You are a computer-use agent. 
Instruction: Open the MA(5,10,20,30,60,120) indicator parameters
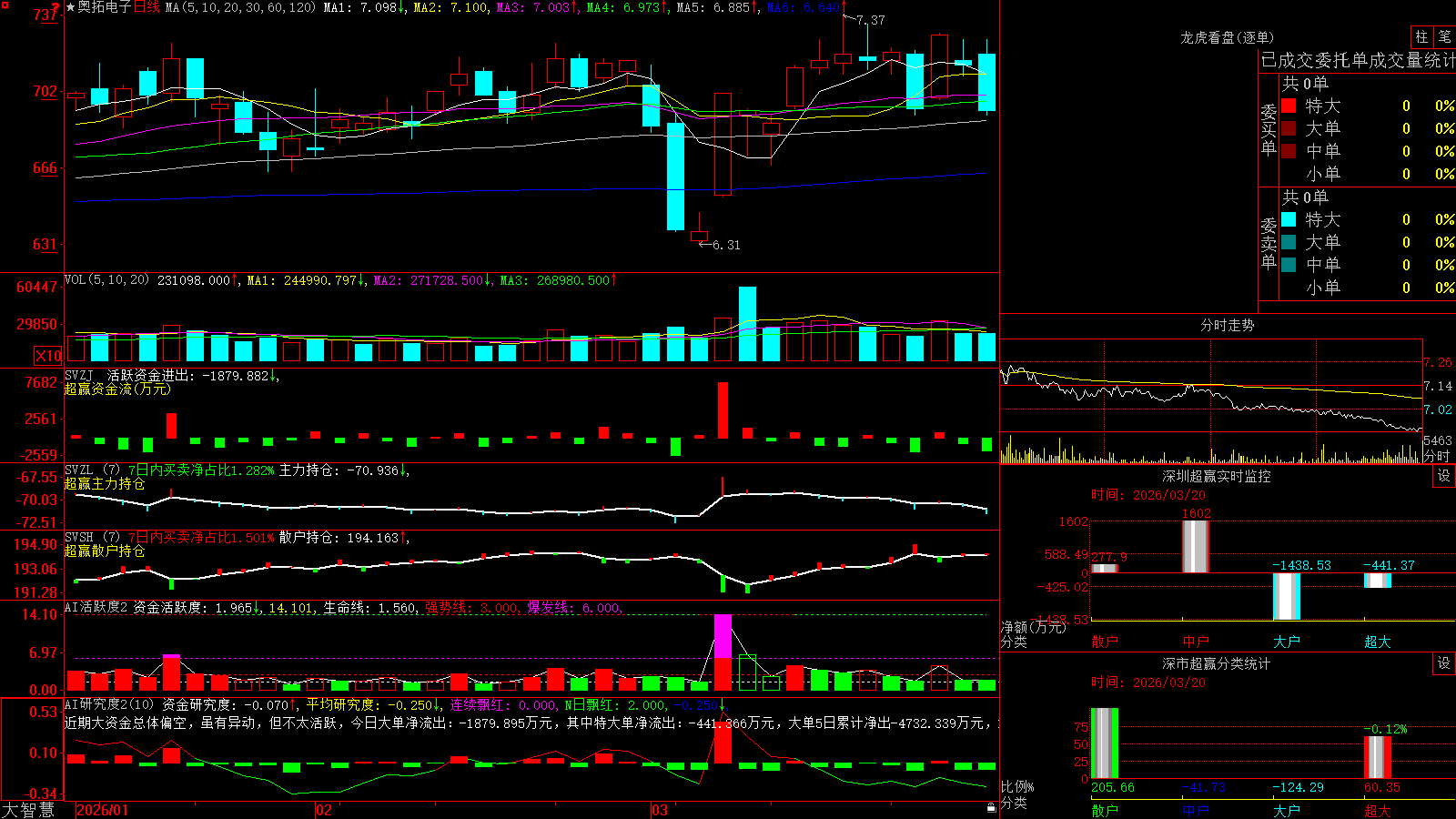(x=240, y=7)
